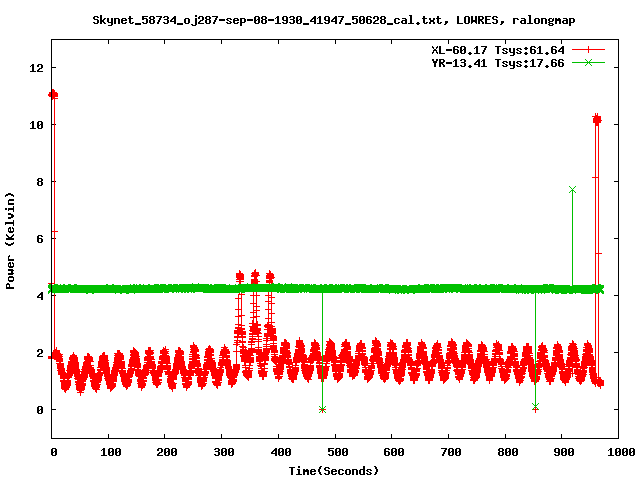Click y-axis tick label '0'

tap(40, 410)
